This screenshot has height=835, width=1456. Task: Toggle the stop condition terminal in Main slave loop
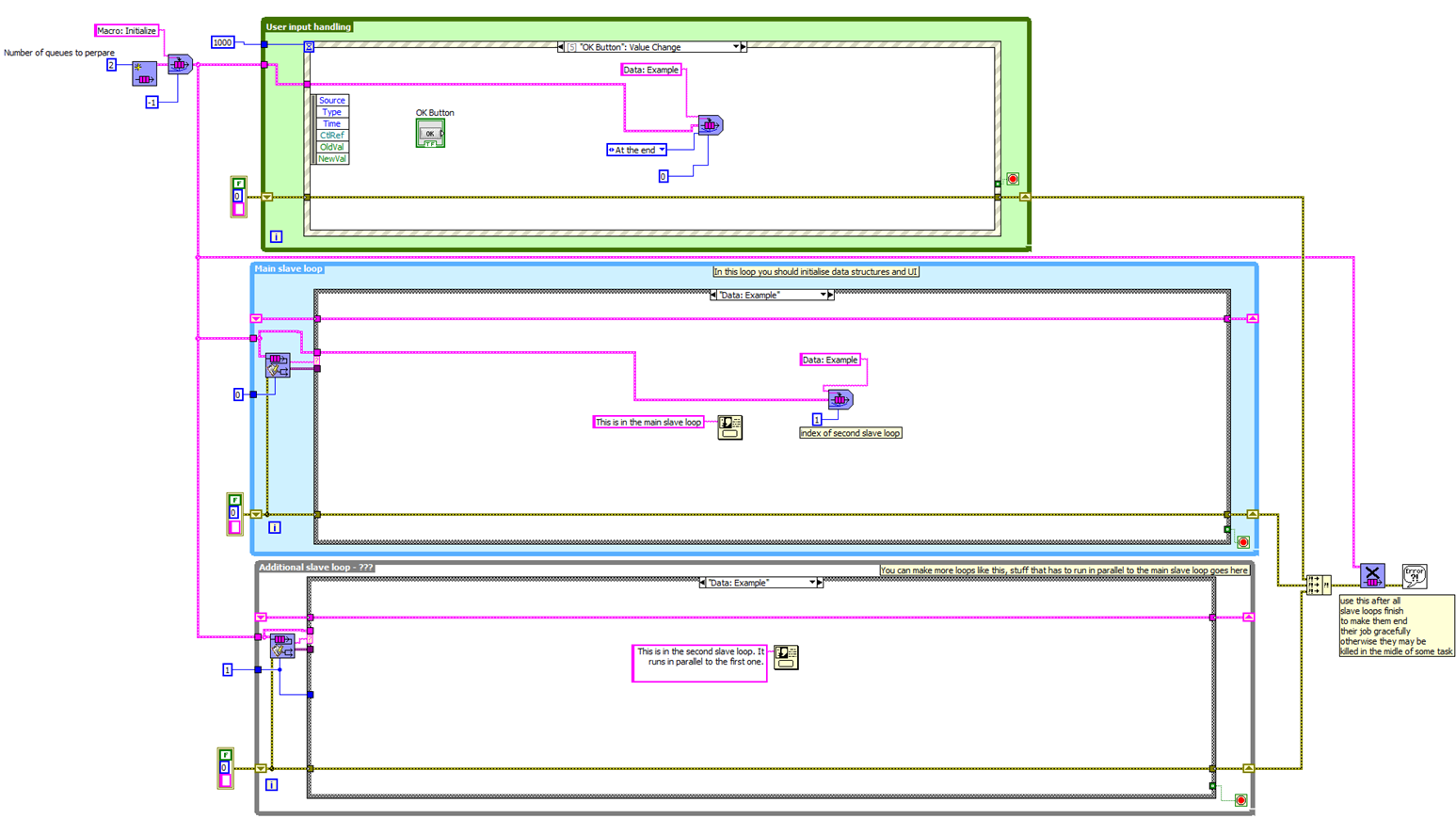(1243, 542)
